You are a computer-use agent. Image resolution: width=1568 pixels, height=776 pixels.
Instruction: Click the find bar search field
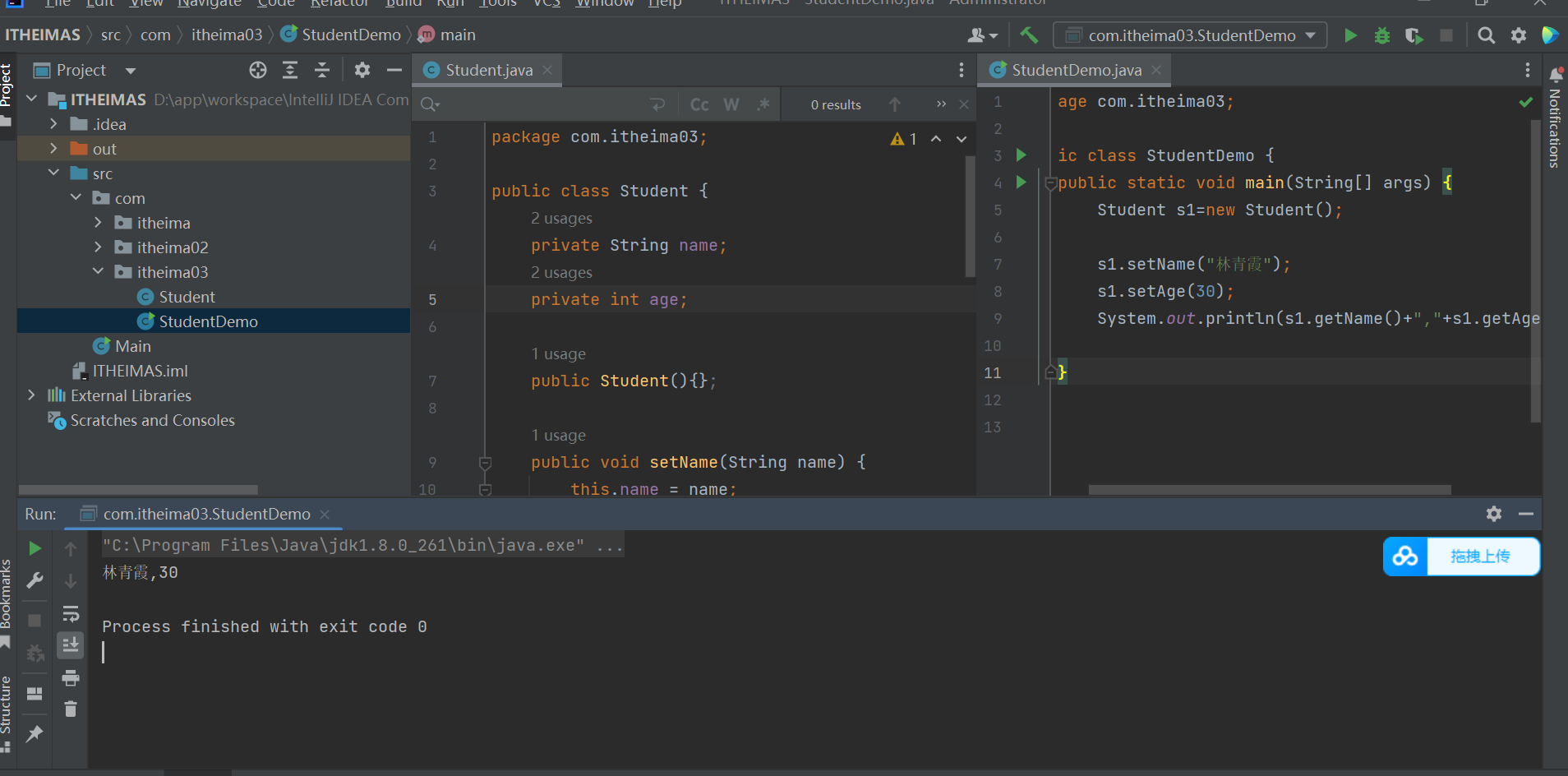[x=542, y=104]
